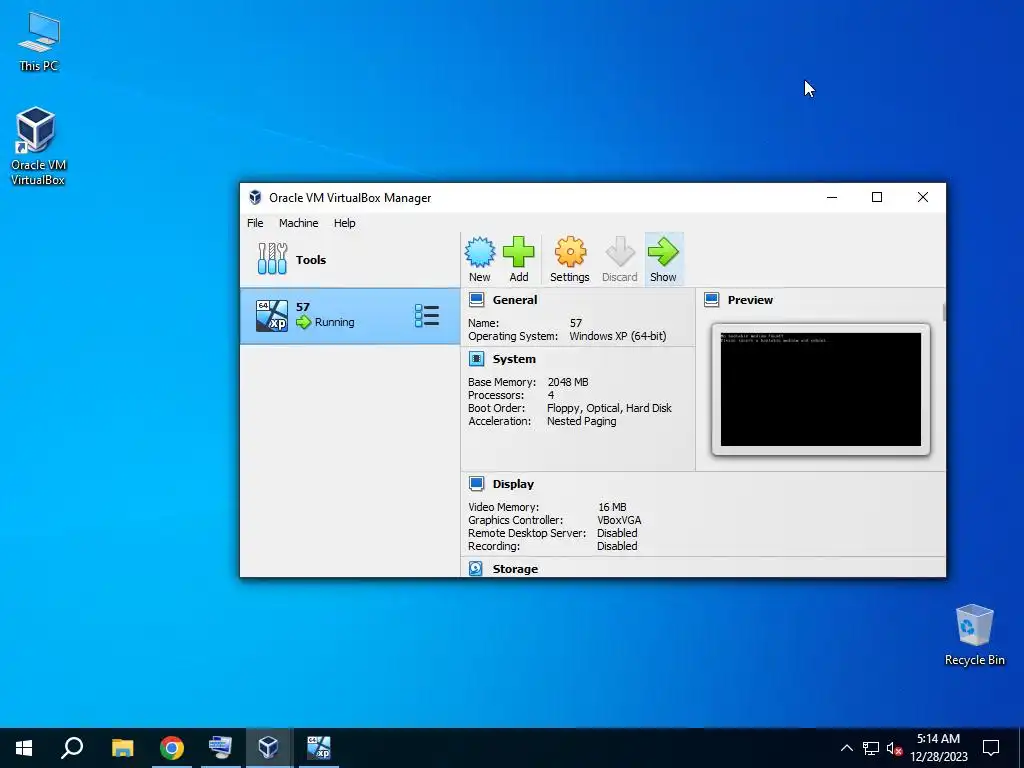Click the System section chip icon
Screen dimensions: 1024x768
pos(477,359)
